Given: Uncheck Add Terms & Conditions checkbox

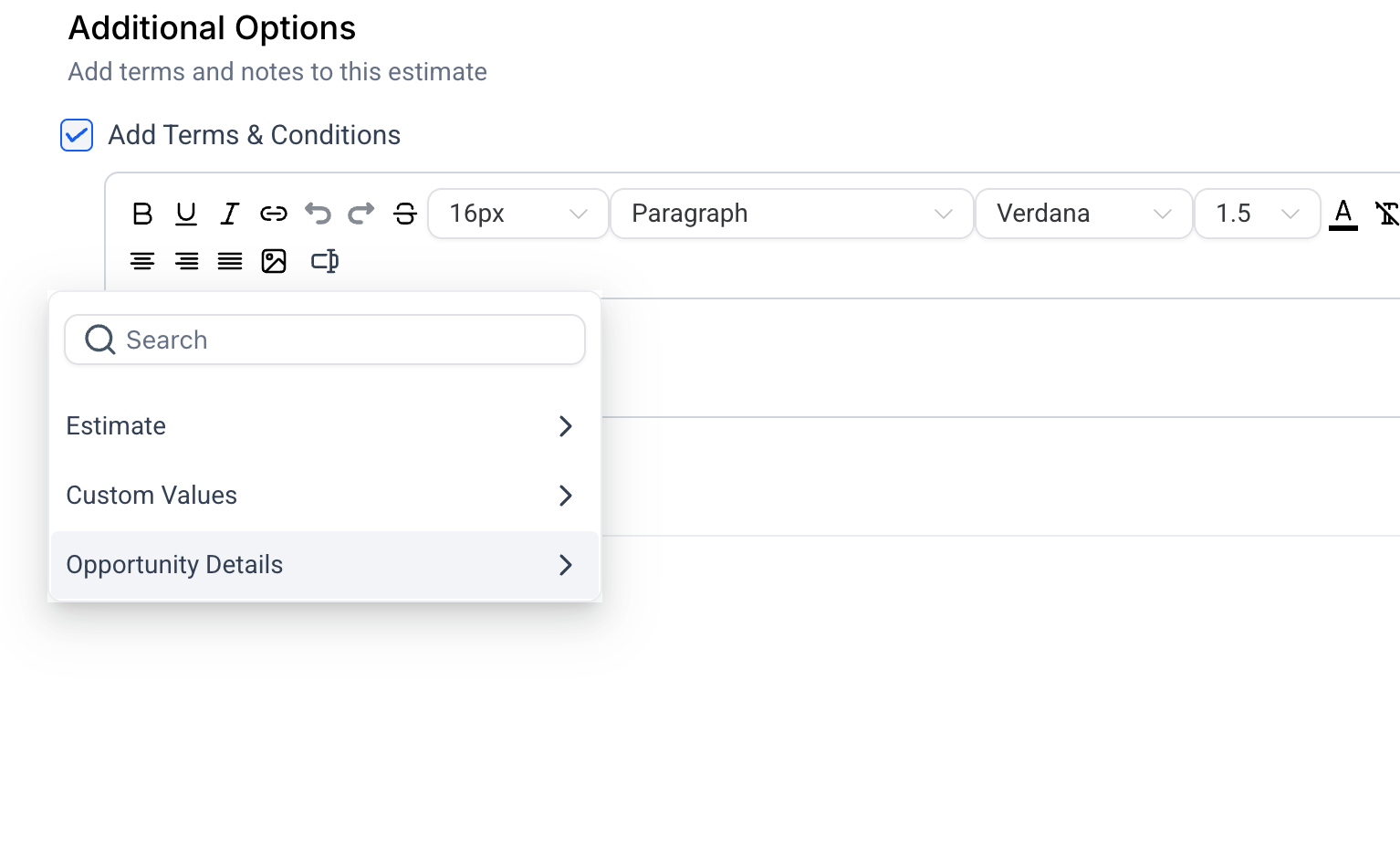Looking at the screenshot, I should [x=77, y=135].
